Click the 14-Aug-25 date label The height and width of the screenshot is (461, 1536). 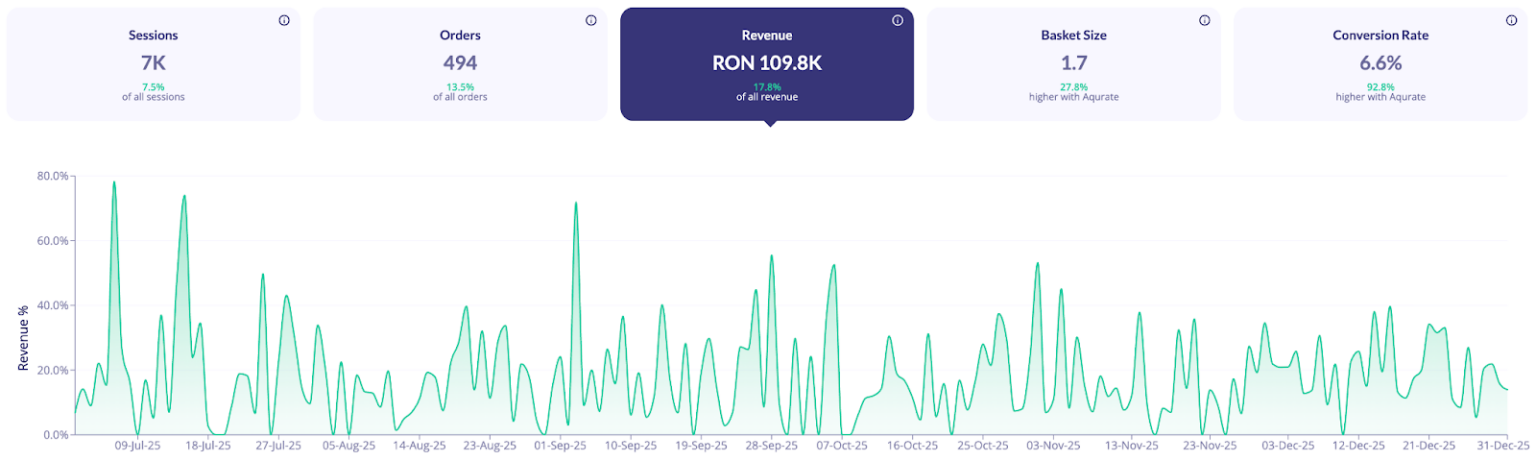point(419,446)
